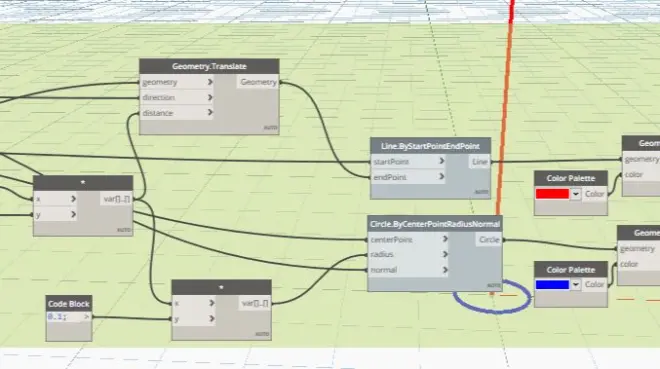Select header of * node below Geometry.Translate
660x369 pixels.
pos(83,183)
